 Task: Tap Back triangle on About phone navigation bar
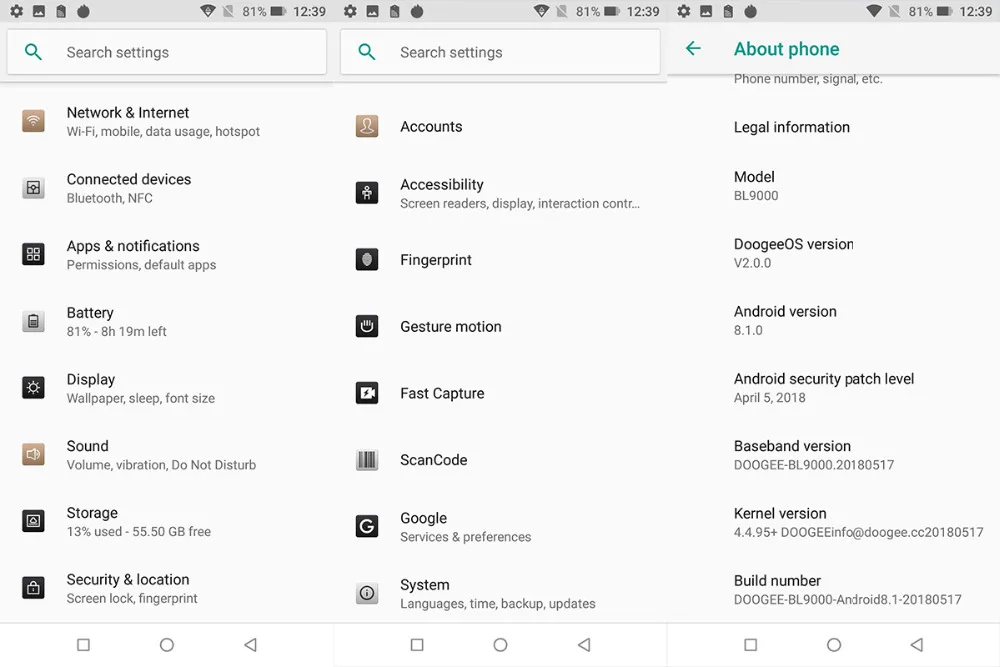click(x=916, y=645)
